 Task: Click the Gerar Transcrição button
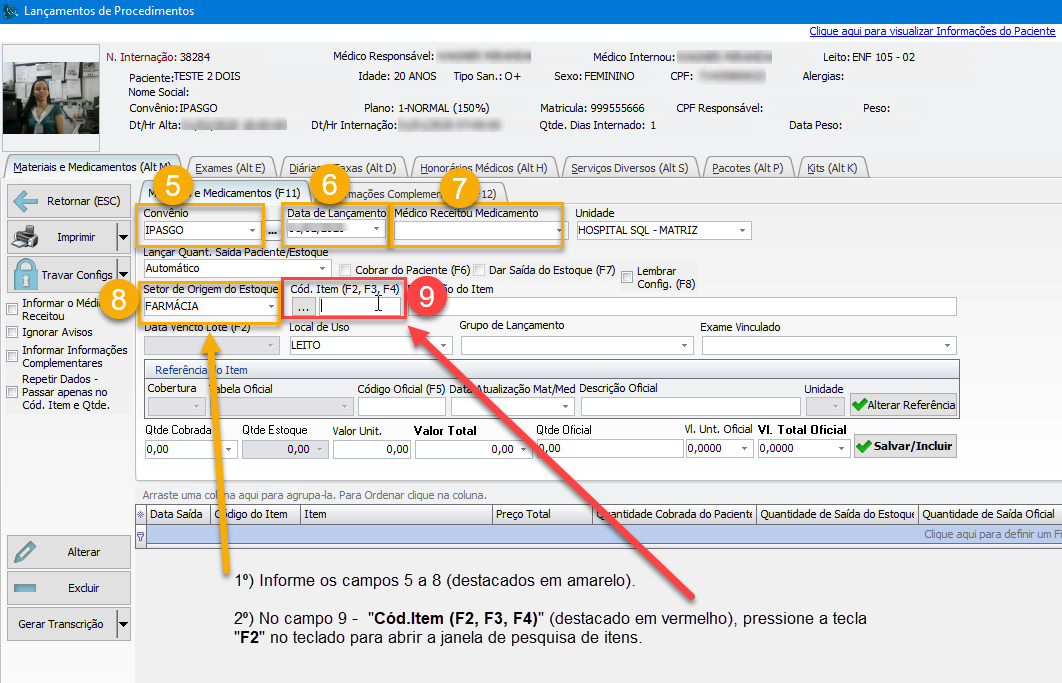coord(61,624)
